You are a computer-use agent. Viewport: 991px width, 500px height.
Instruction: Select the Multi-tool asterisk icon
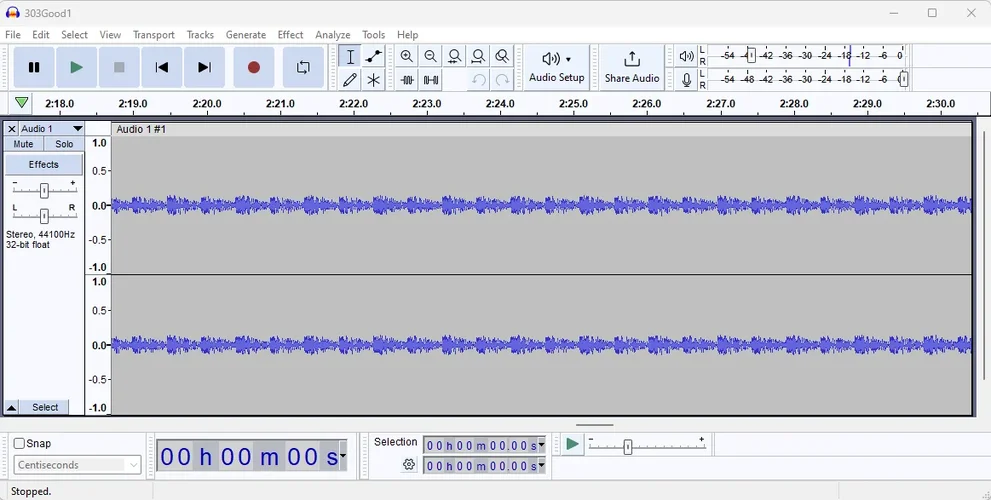374,80
